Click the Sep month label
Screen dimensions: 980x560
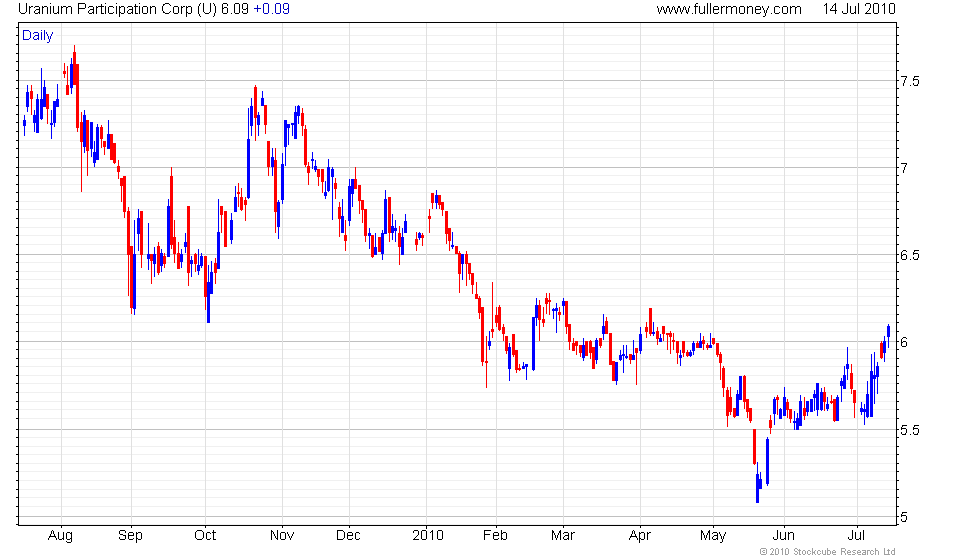tap(131, 536)
